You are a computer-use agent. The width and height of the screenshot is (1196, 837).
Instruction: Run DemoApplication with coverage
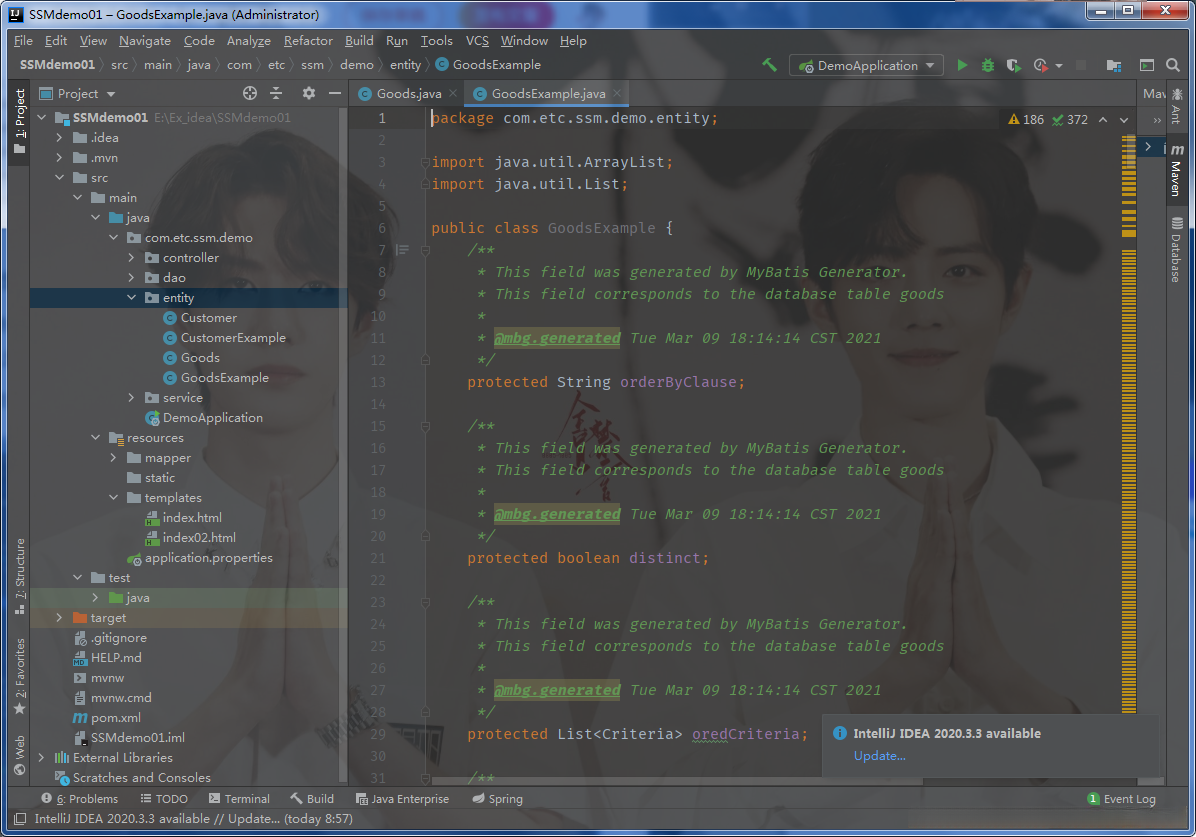click(1014, 65)
